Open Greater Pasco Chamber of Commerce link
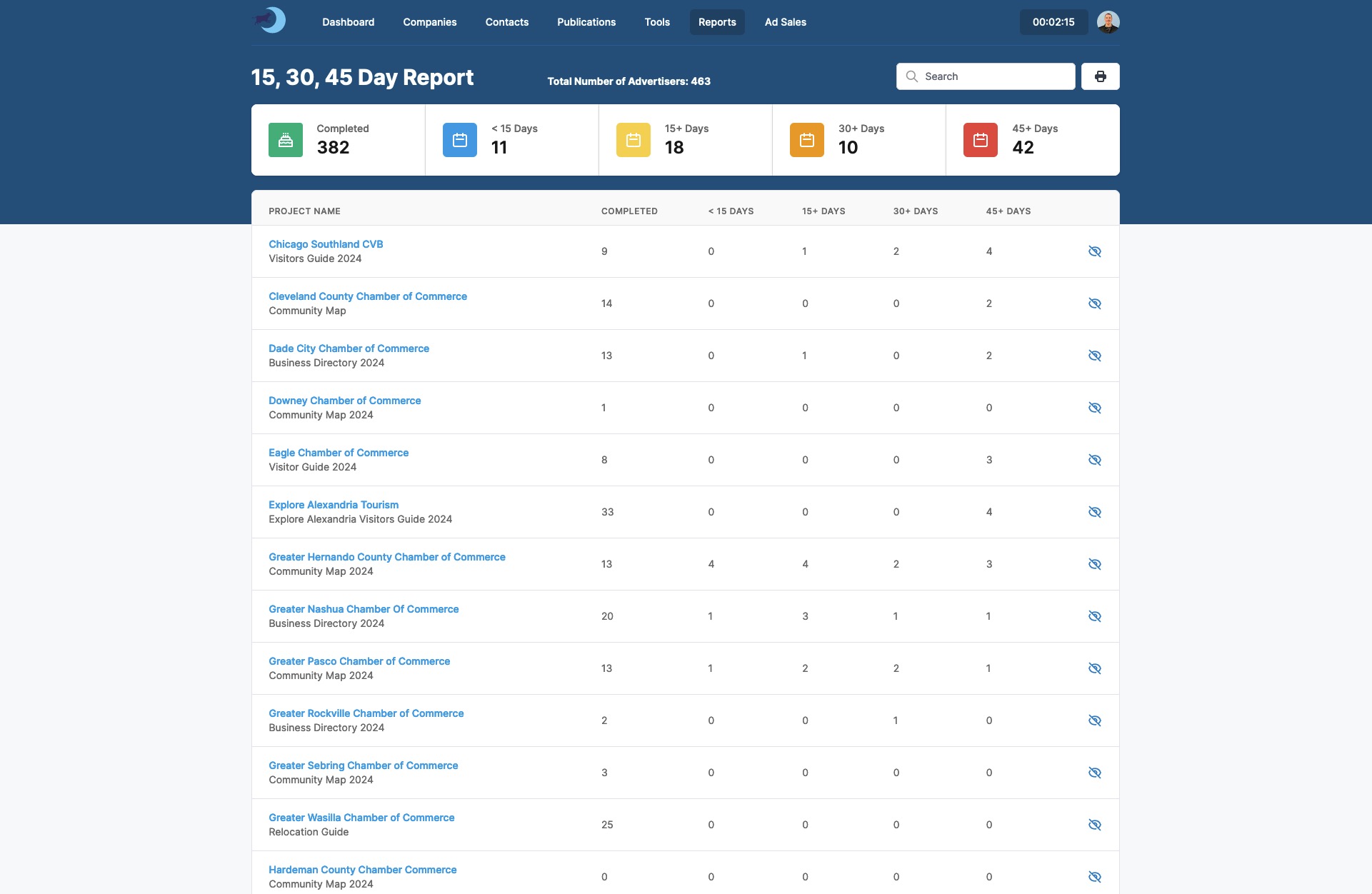Viewport: 1372px width, 894px height. coord(359,661)
